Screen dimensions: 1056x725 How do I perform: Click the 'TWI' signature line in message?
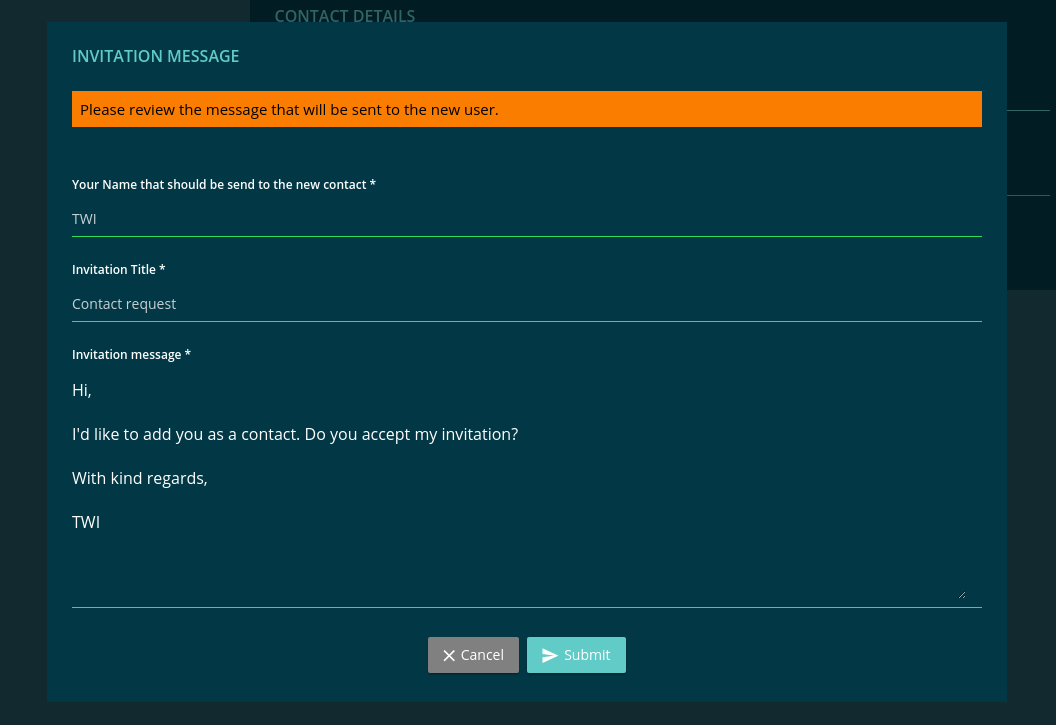[86, 522]
